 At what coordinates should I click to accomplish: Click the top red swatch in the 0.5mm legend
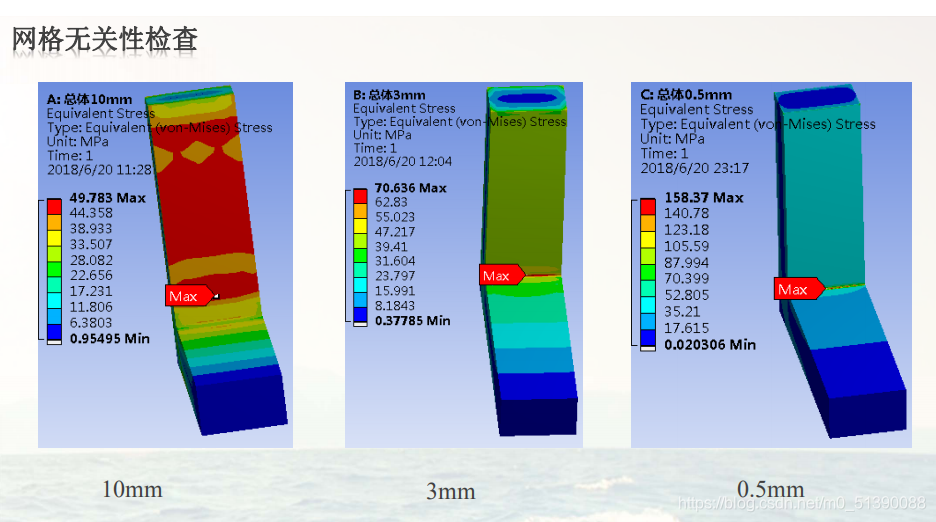click(x=647, y=205)
